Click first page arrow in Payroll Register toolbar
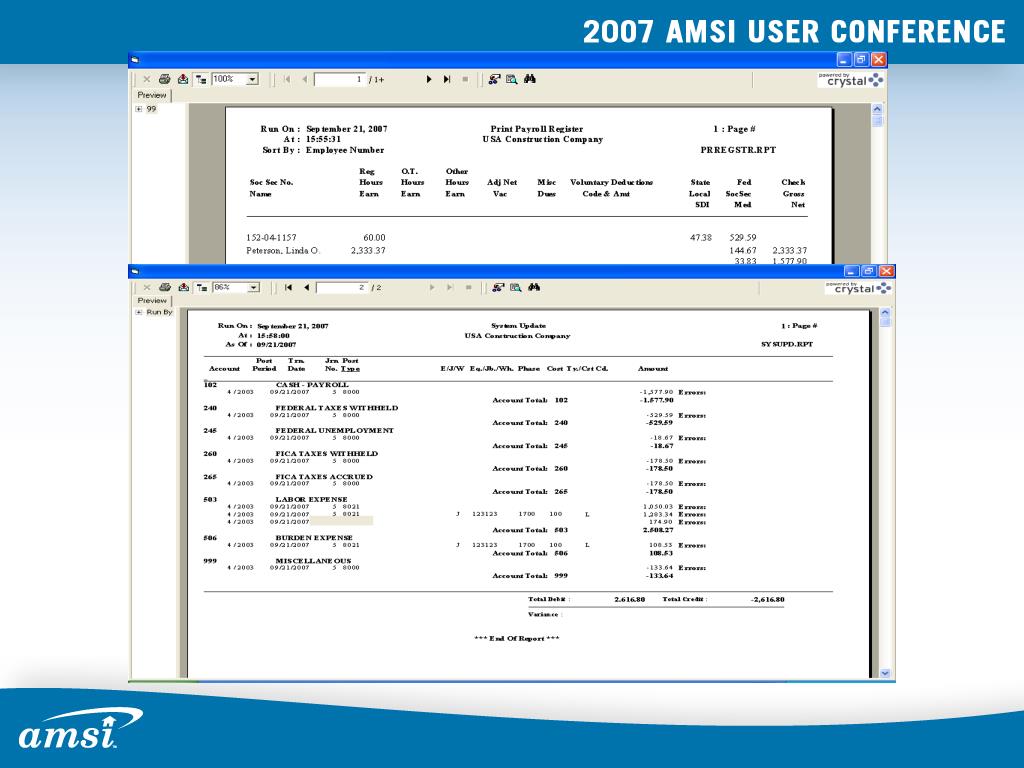 287,79
